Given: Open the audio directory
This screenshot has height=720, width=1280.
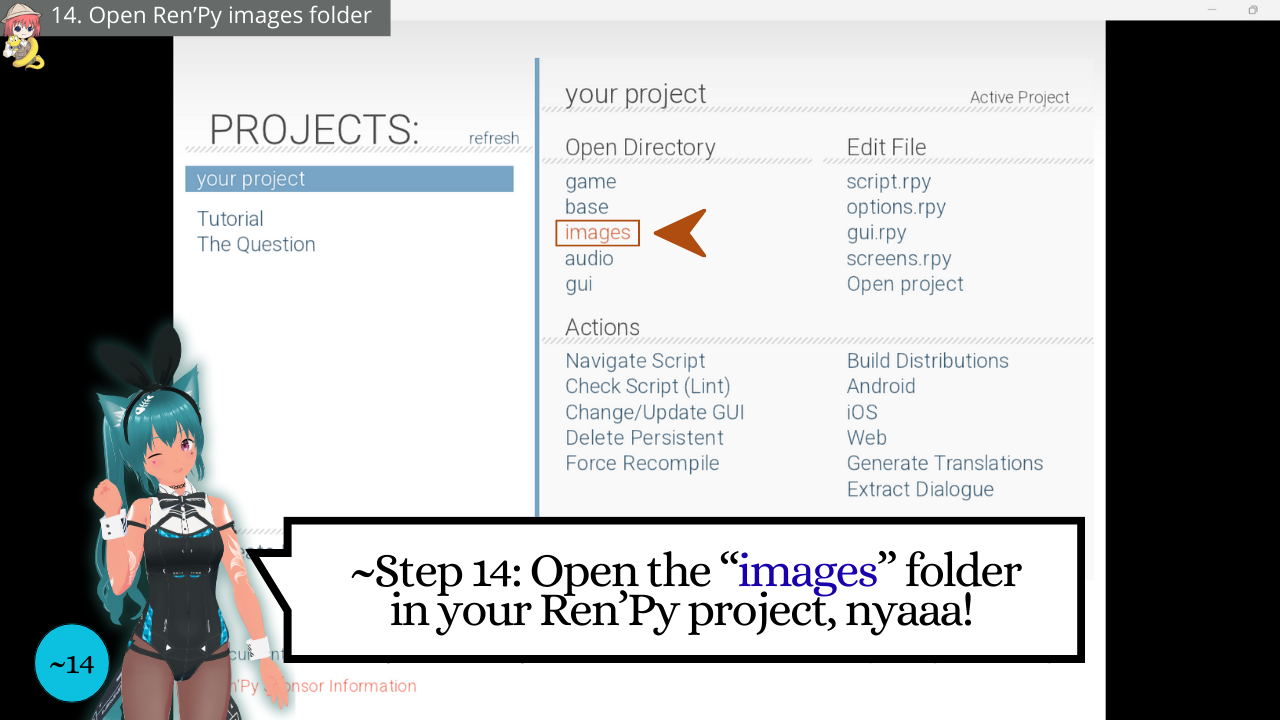Looking at the screenshot, I should click(x=589, y=258).
